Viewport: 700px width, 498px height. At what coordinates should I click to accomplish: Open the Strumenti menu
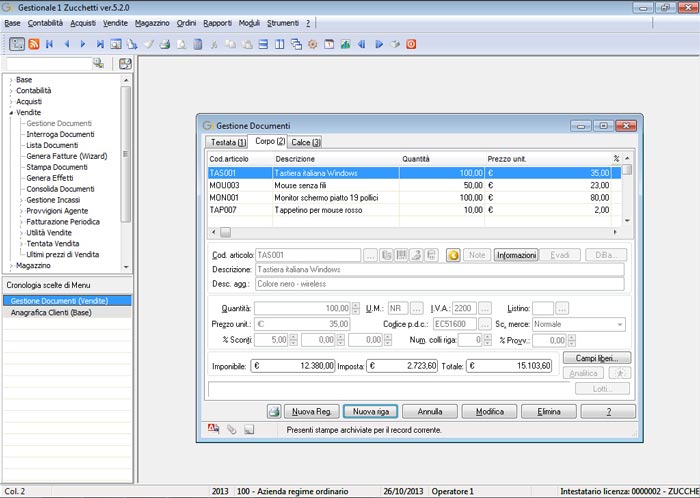point(283,23)
